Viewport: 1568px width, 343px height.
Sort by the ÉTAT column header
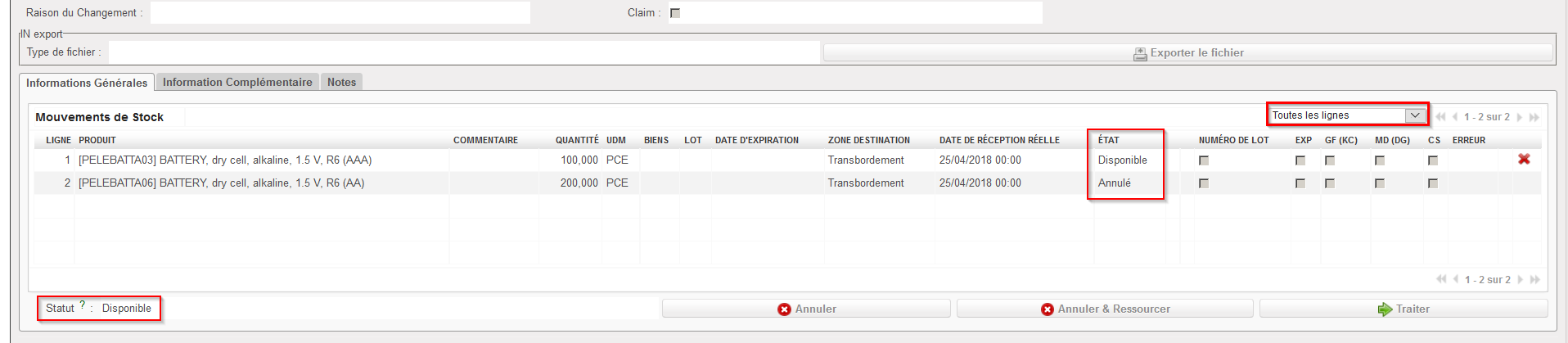point(1108,140)
